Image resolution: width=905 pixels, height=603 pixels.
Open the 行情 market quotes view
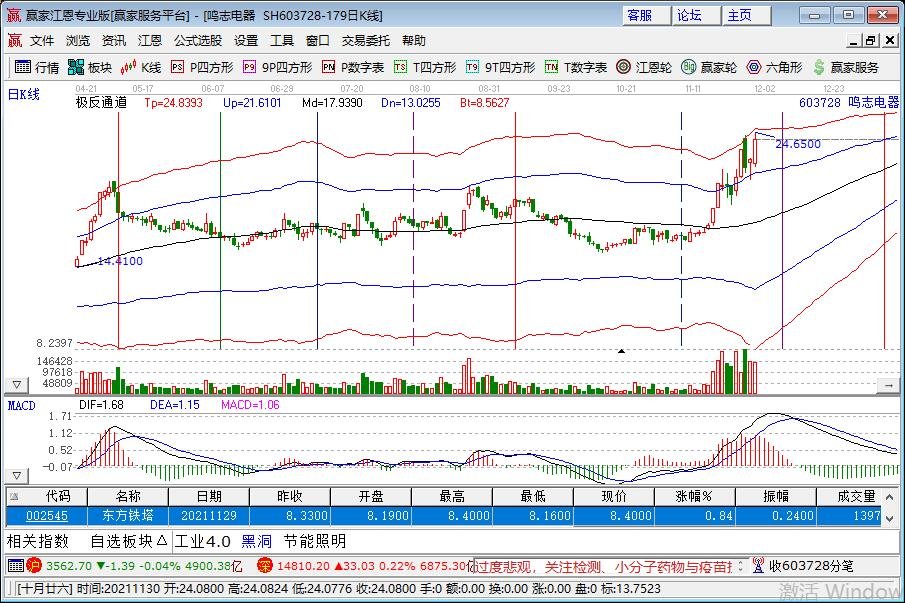coord(37,68)
